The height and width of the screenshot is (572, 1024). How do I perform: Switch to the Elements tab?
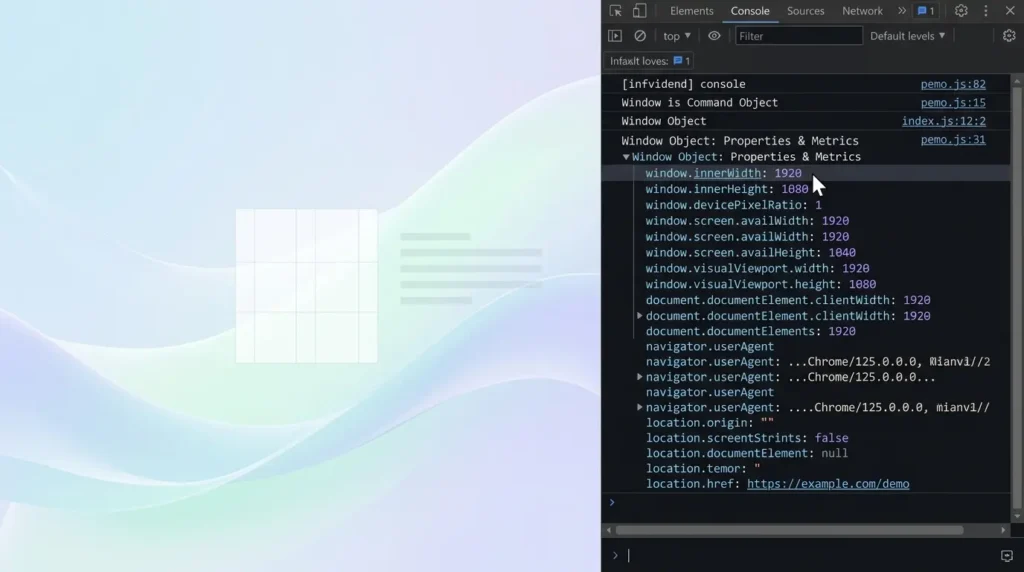tap(691, 11)
